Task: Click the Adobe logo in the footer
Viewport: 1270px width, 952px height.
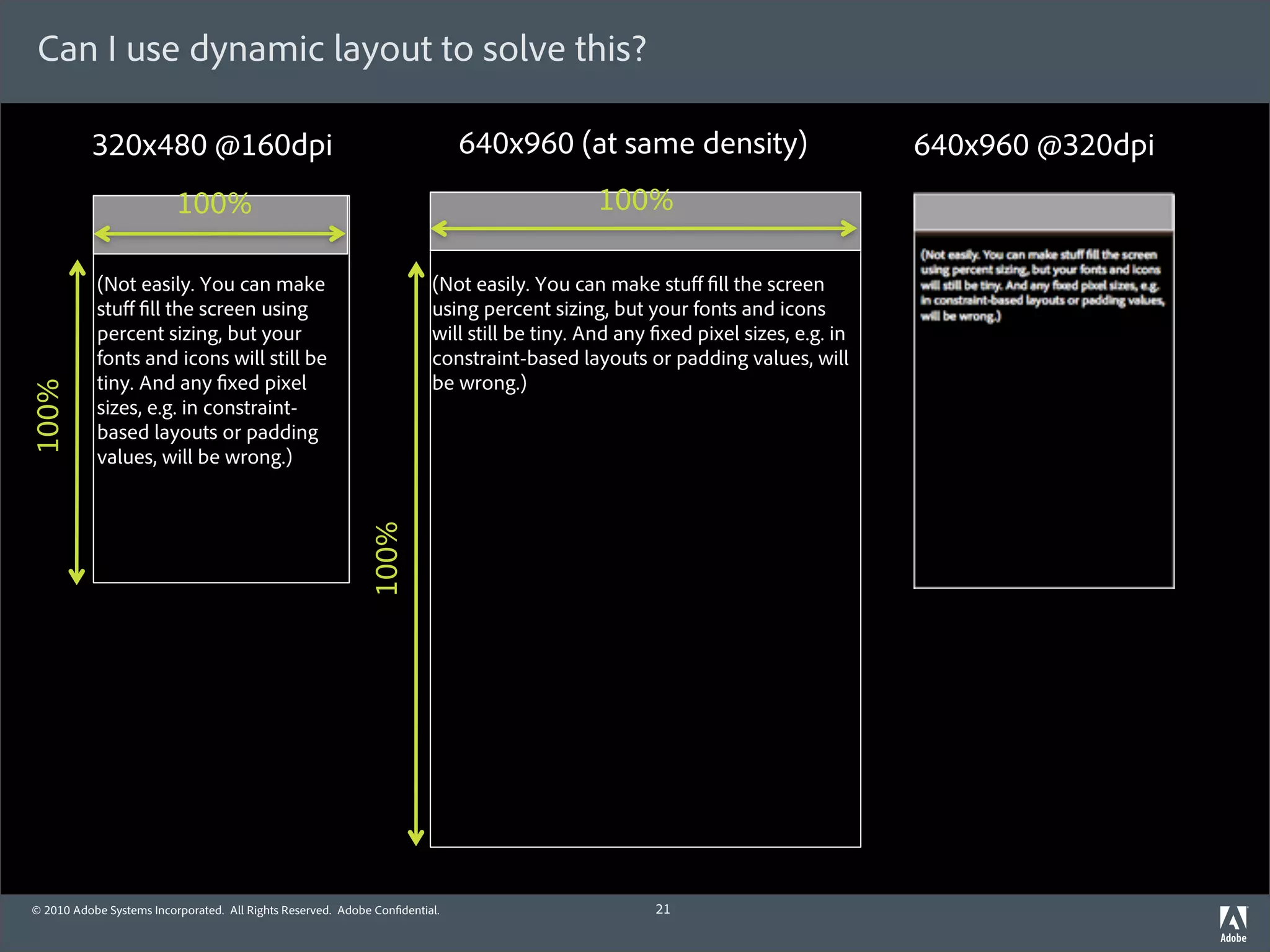Action: (x=1233, y=925)
